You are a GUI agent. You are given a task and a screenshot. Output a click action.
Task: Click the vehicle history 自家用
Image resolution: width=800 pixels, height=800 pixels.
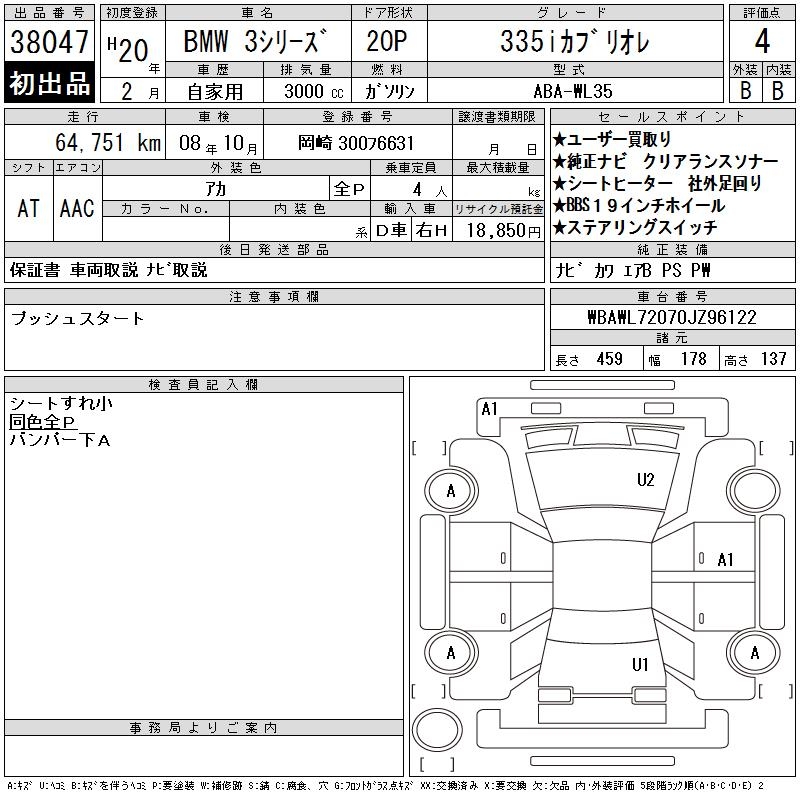(215, 92)
